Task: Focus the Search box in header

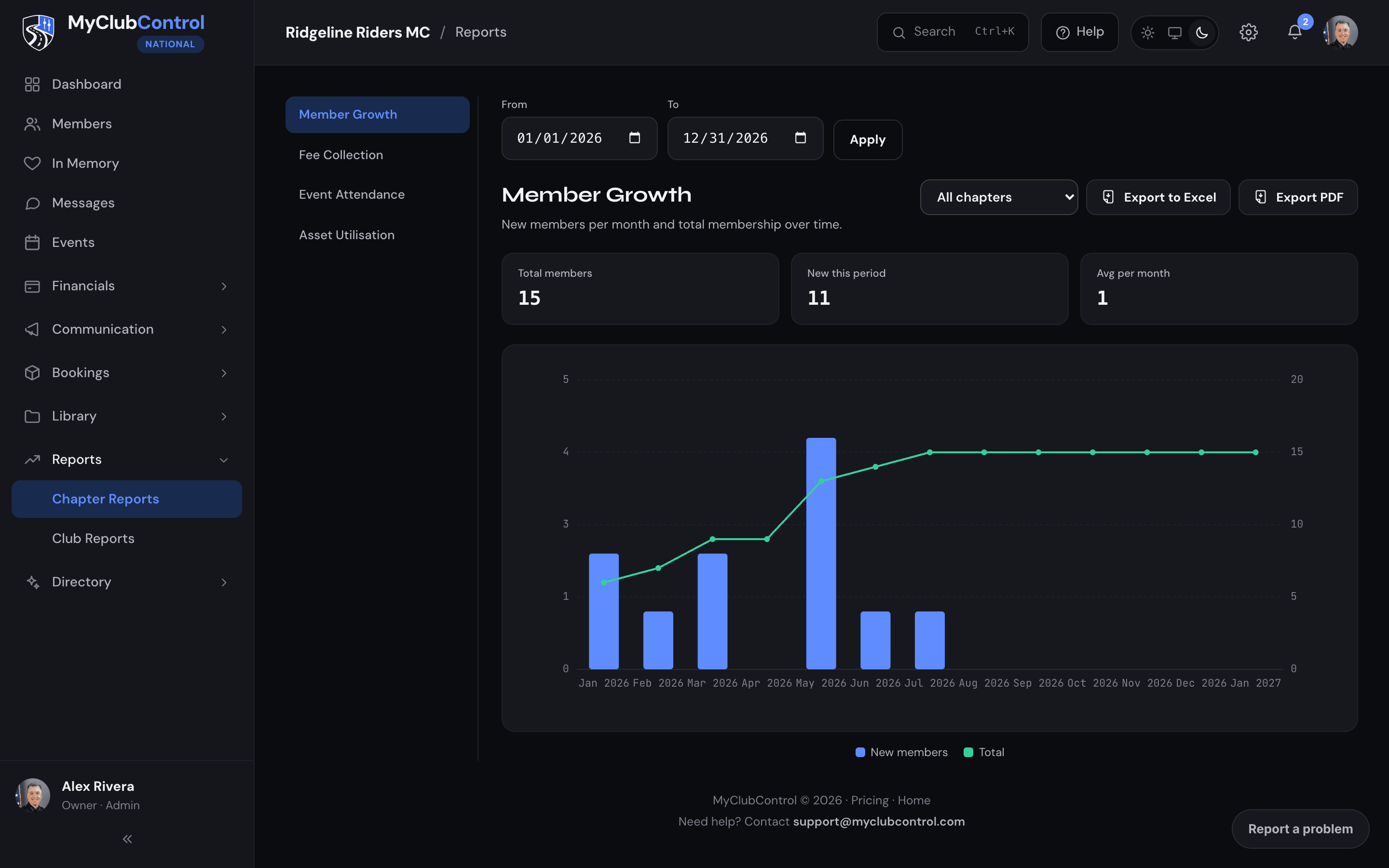Action: 953,32
